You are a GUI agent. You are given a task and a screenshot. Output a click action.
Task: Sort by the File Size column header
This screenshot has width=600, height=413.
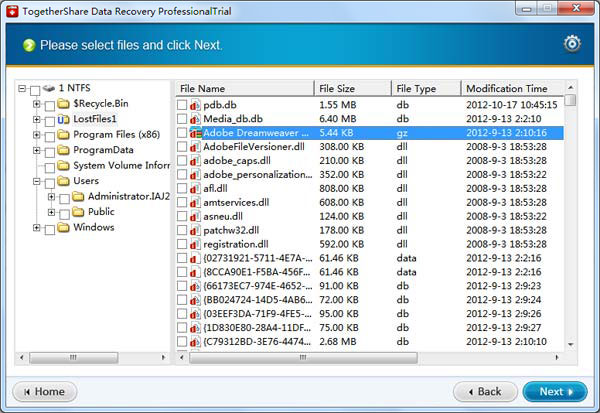[353, 88]
